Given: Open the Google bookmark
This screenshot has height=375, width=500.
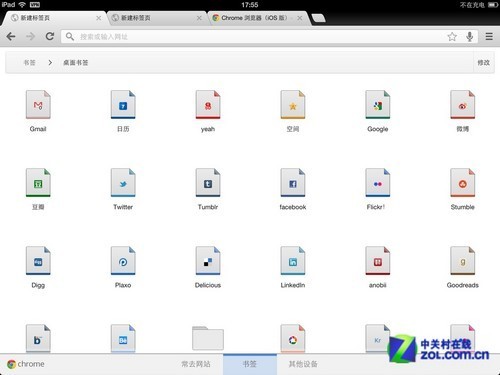Looking at the screenshot, I should click(378, 110).
